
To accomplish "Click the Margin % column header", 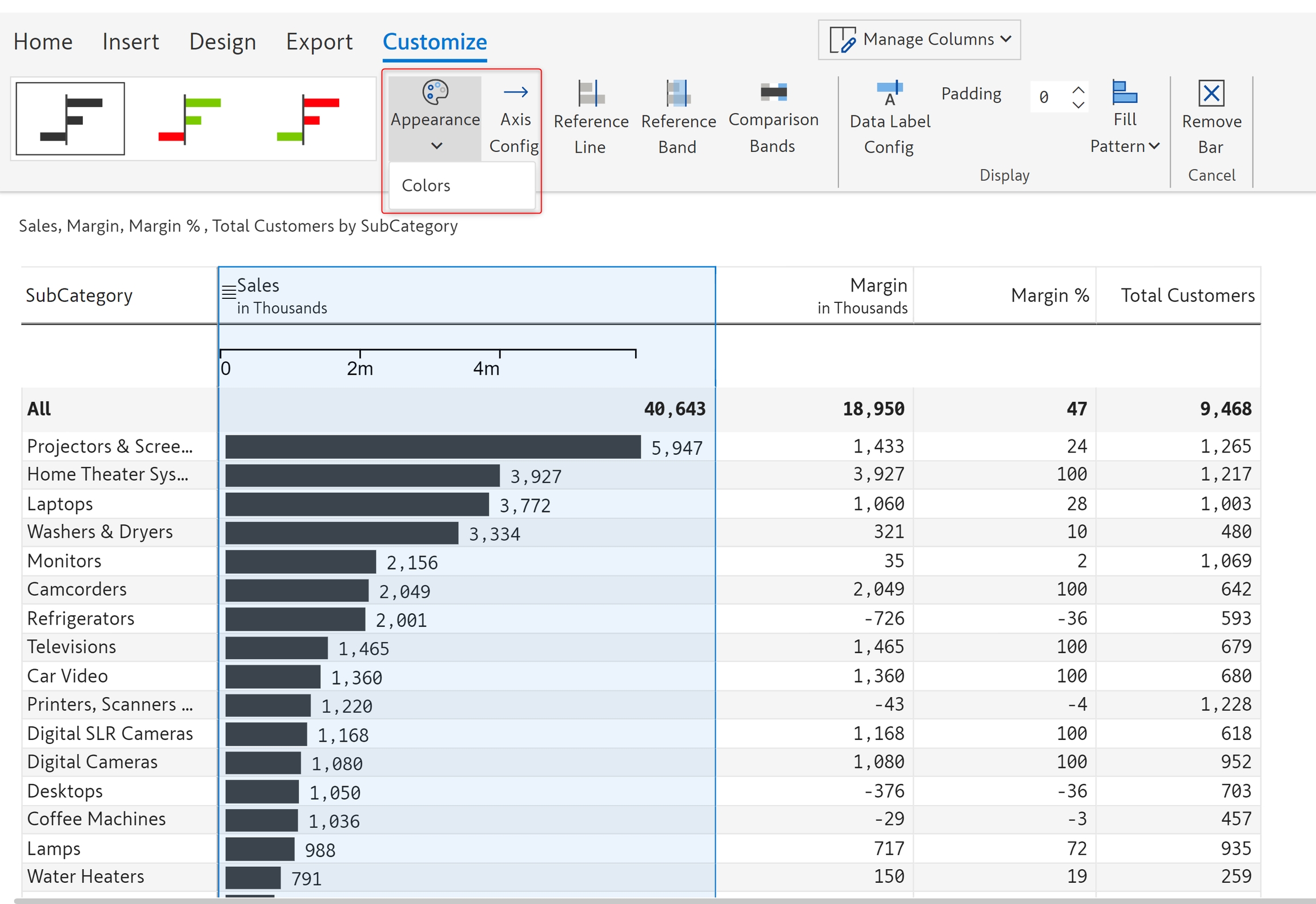I will (1049, 295).
